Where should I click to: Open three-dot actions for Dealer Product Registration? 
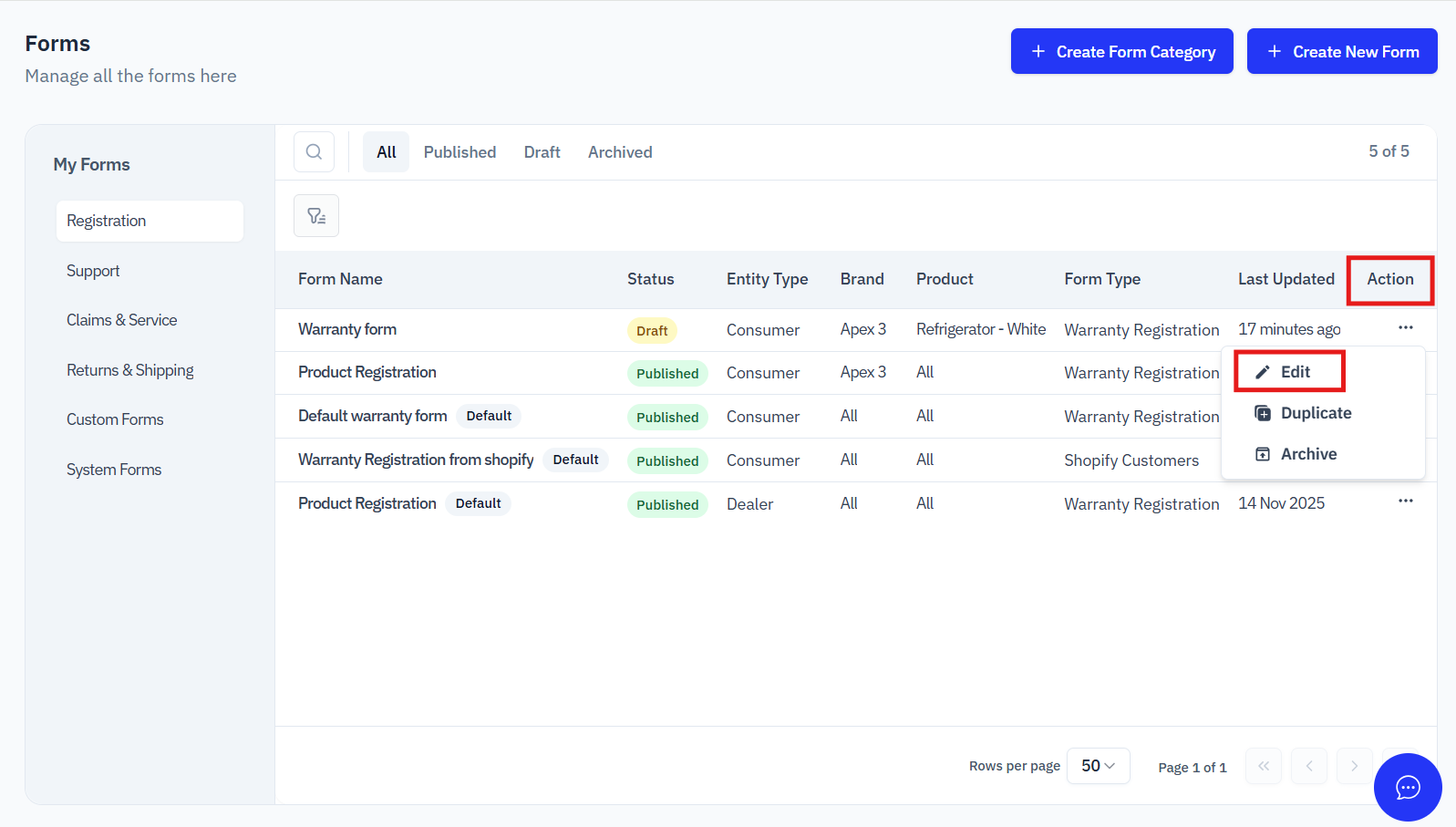[1406, 501]
